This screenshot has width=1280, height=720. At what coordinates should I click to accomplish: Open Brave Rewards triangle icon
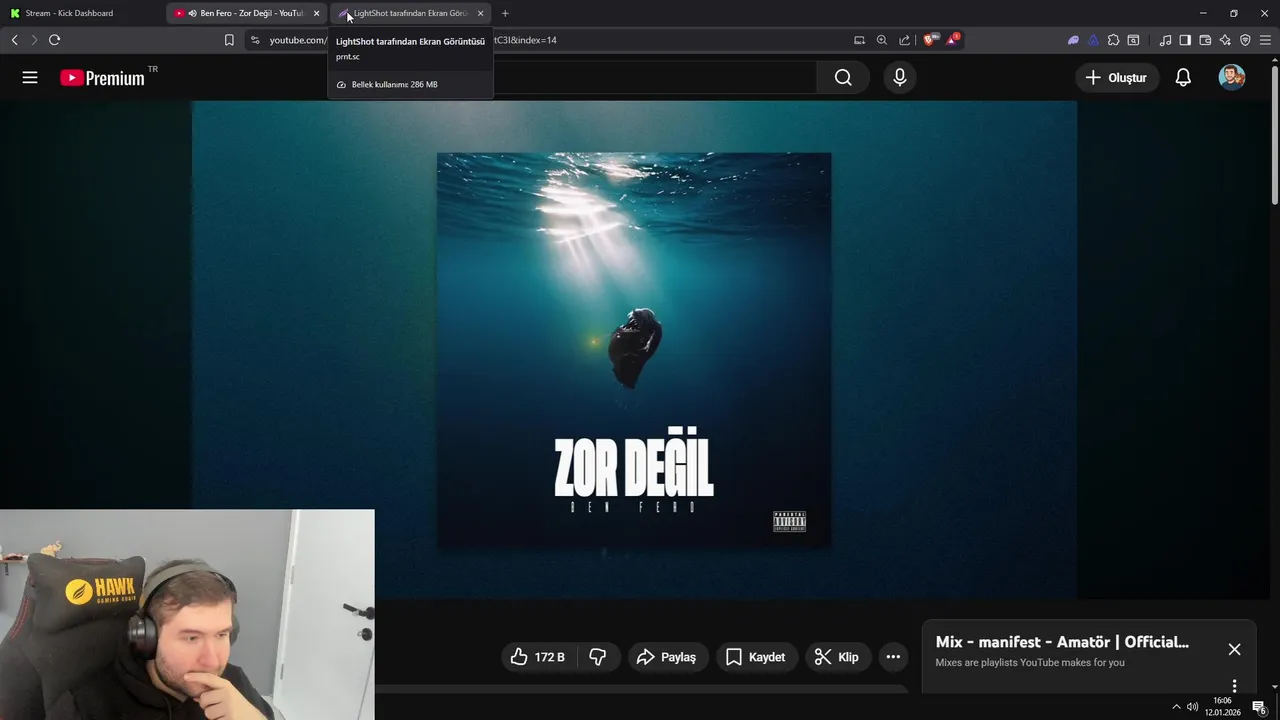click(x=953, y=40)
